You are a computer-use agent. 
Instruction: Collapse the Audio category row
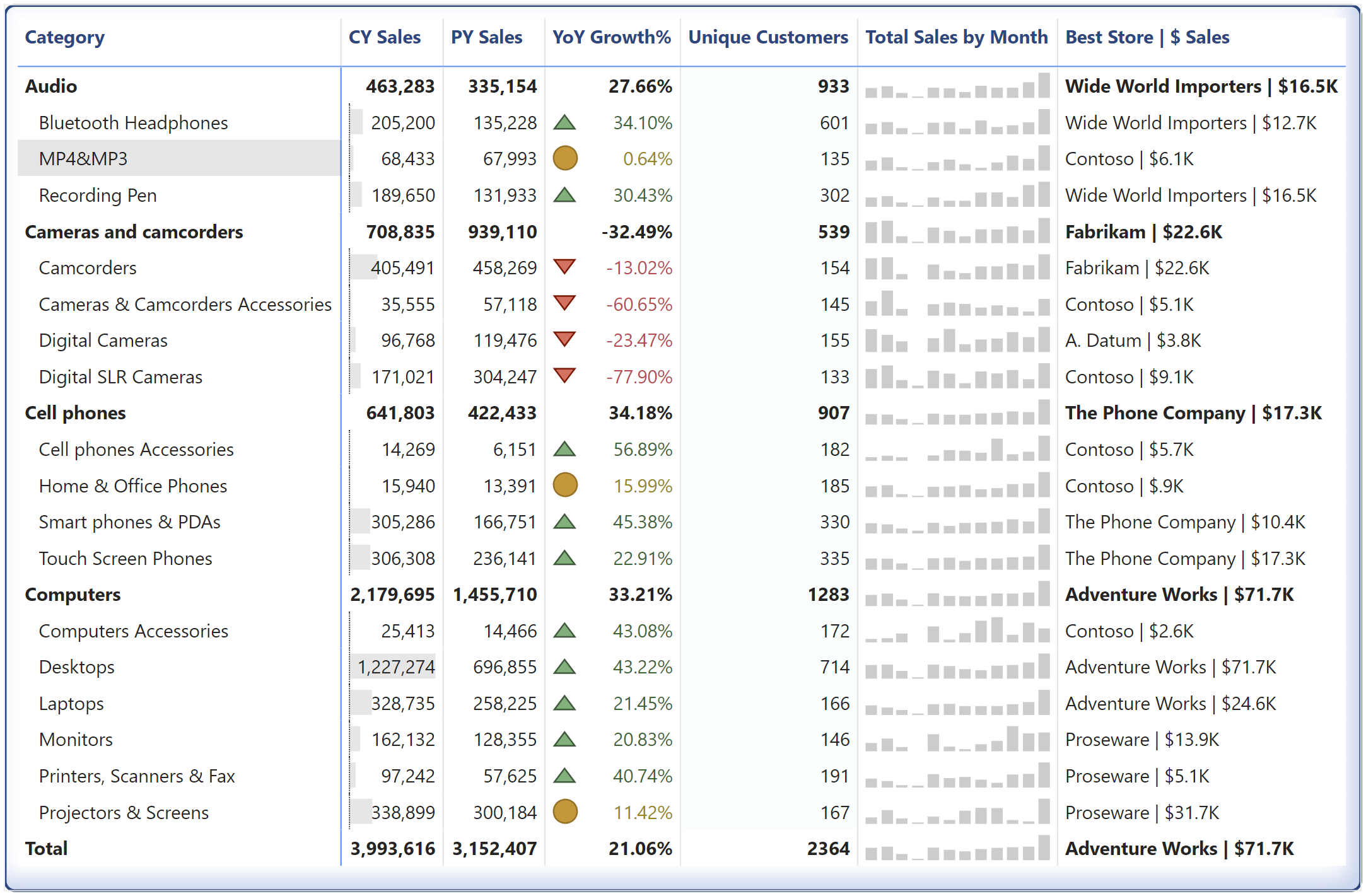(x=50, y=86)
